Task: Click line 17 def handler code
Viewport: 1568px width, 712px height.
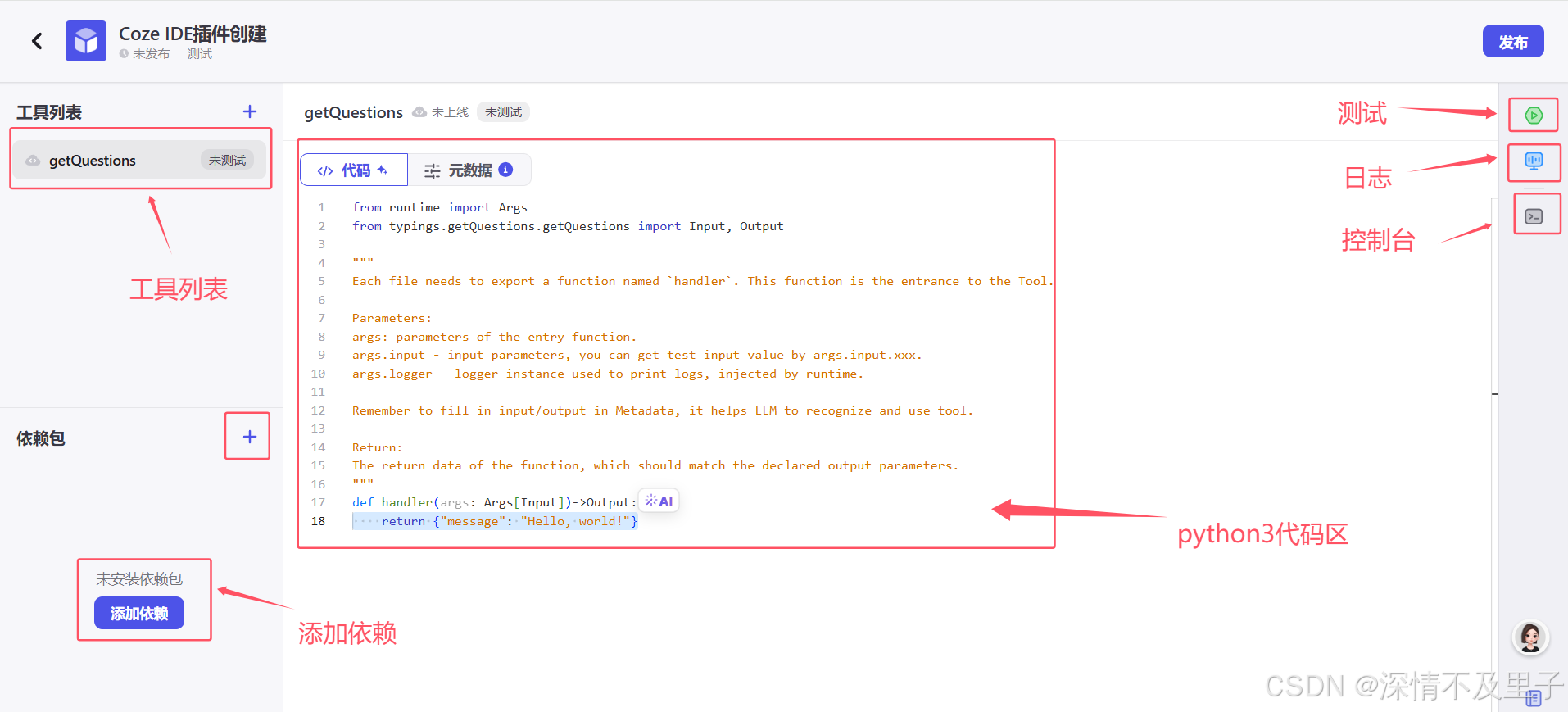Action: coord(495,502)
